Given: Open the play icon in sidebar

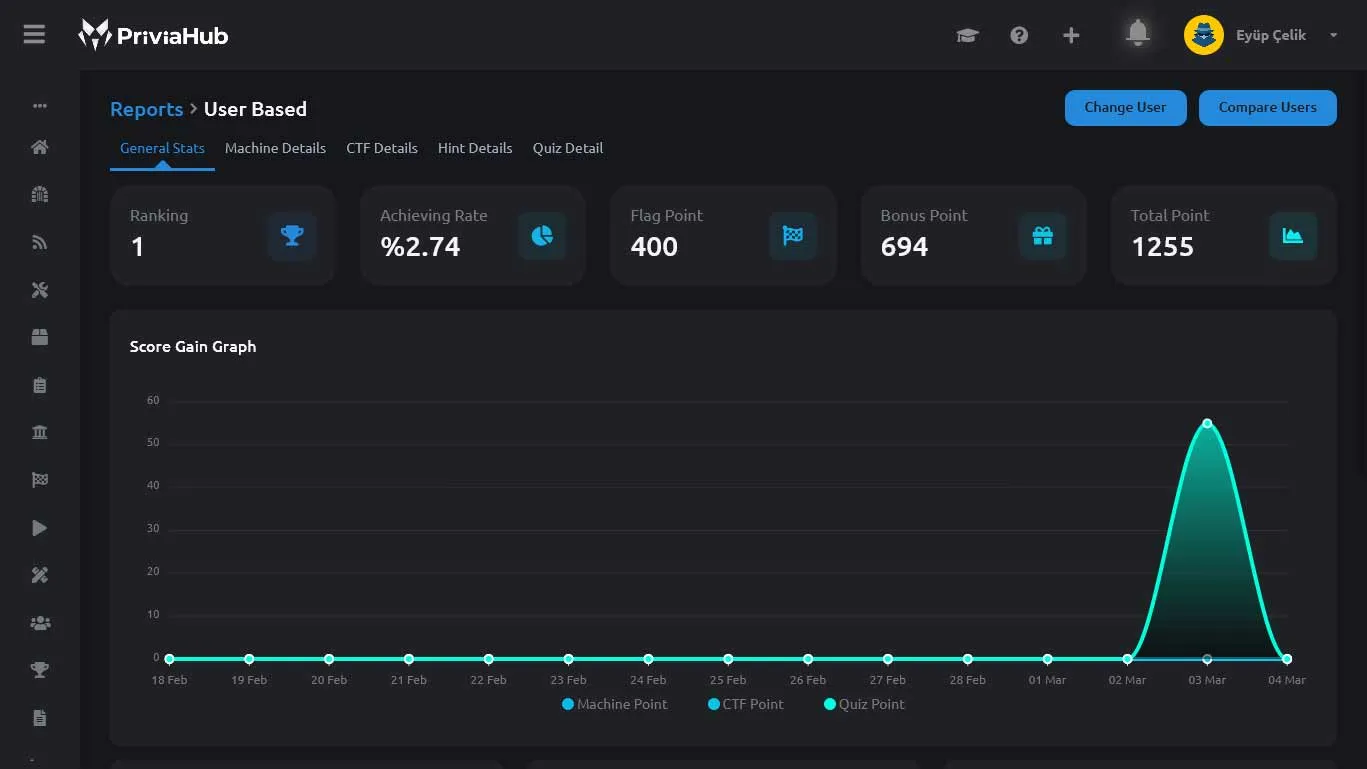Looking at the screenshot, I should [40, 528].
